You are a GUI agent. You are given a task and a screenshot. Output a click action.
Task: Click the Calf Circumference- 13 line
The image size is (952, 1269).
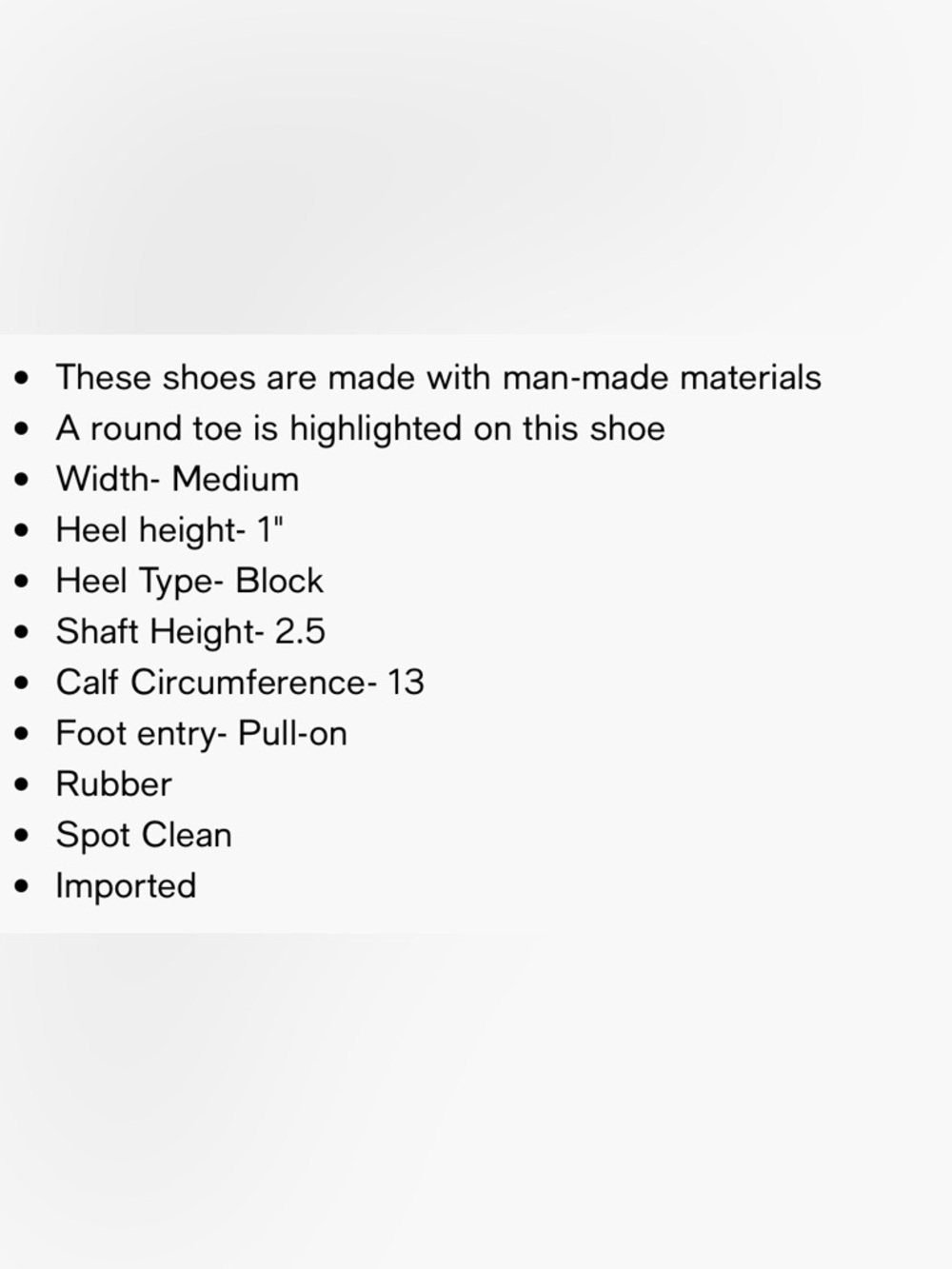point(240,683)
